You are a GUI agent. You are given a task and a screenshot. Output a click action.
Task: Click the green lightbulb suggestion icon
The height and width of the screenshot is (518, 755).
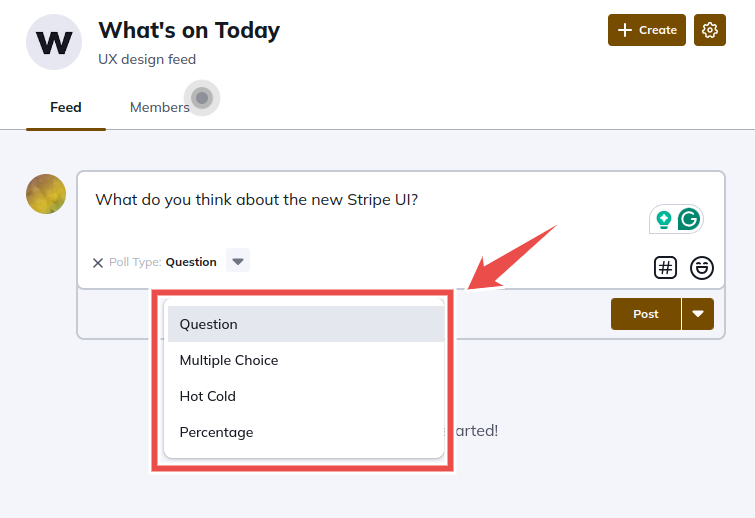664,220
